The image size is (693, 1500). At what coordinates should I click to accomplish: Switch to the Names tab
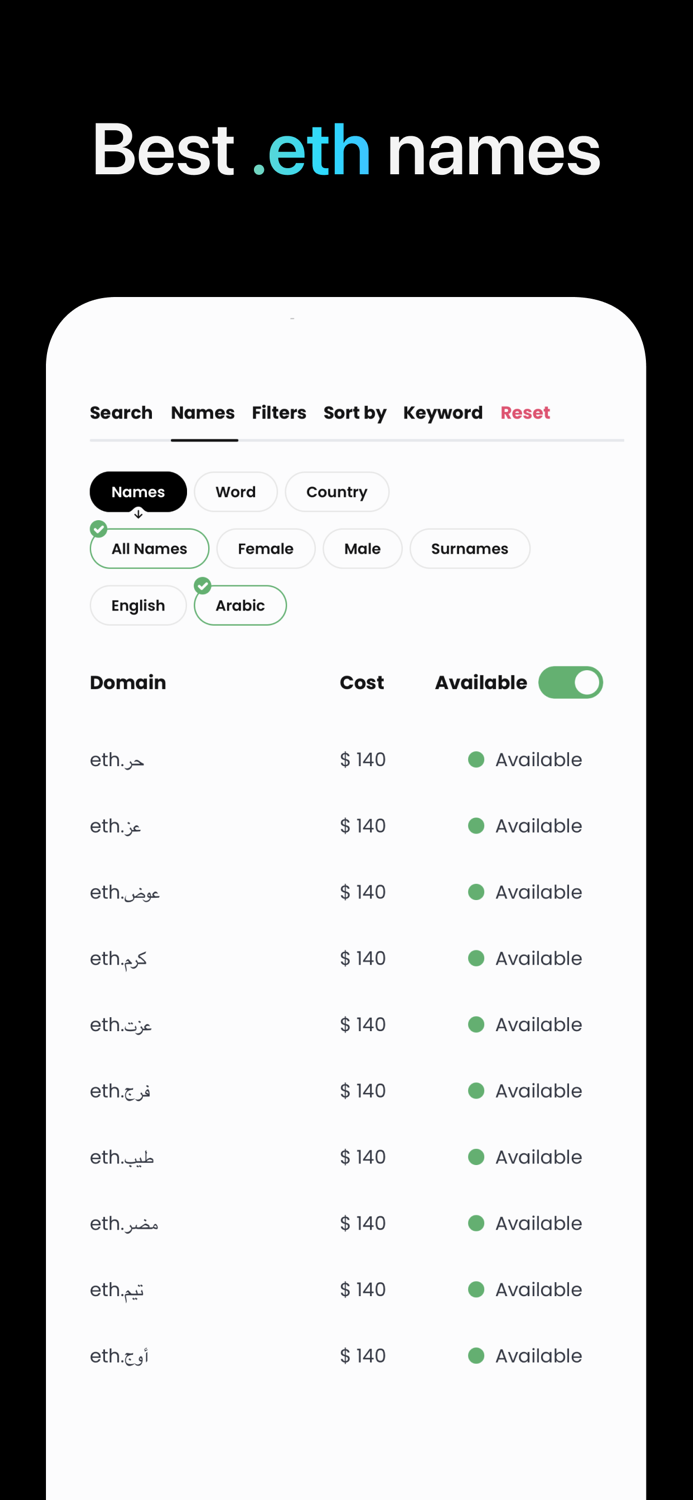[x=202, y=412]
